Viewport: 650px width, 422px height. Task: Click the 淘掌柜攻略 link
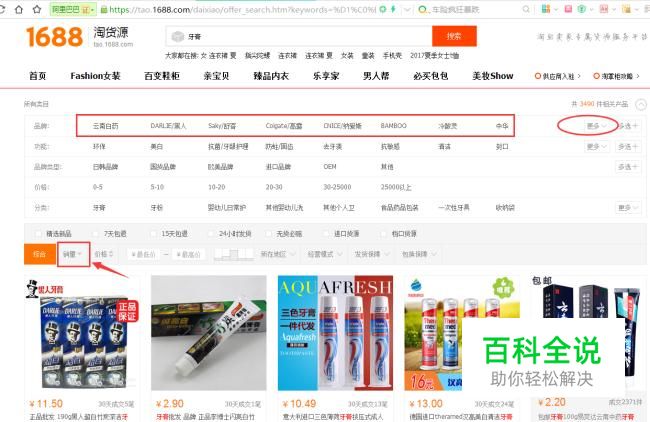click(616, 76)
